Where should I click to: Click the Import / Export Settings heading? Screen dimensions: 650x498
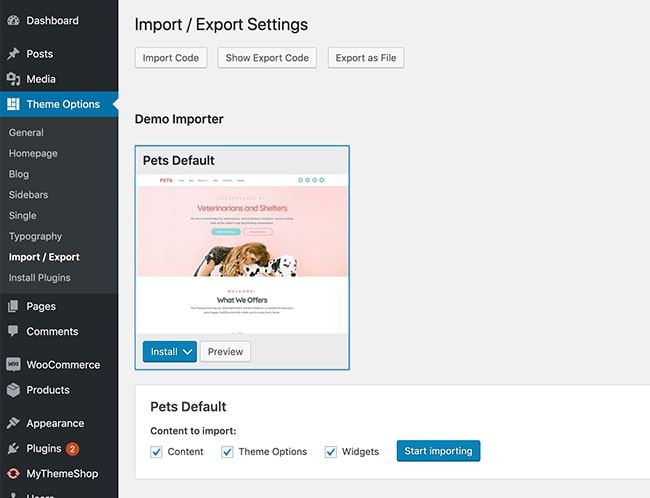(221, 24)
